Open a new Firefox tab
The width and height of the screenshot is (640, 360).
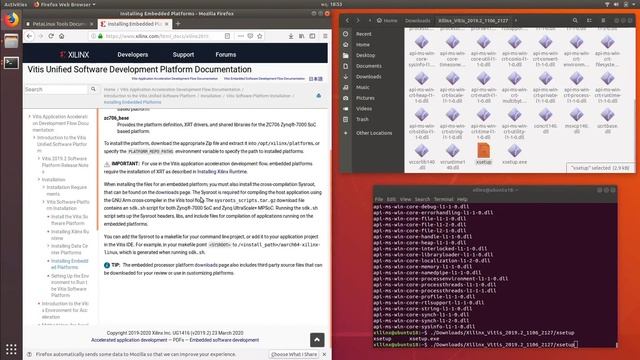tap(178, 24)
